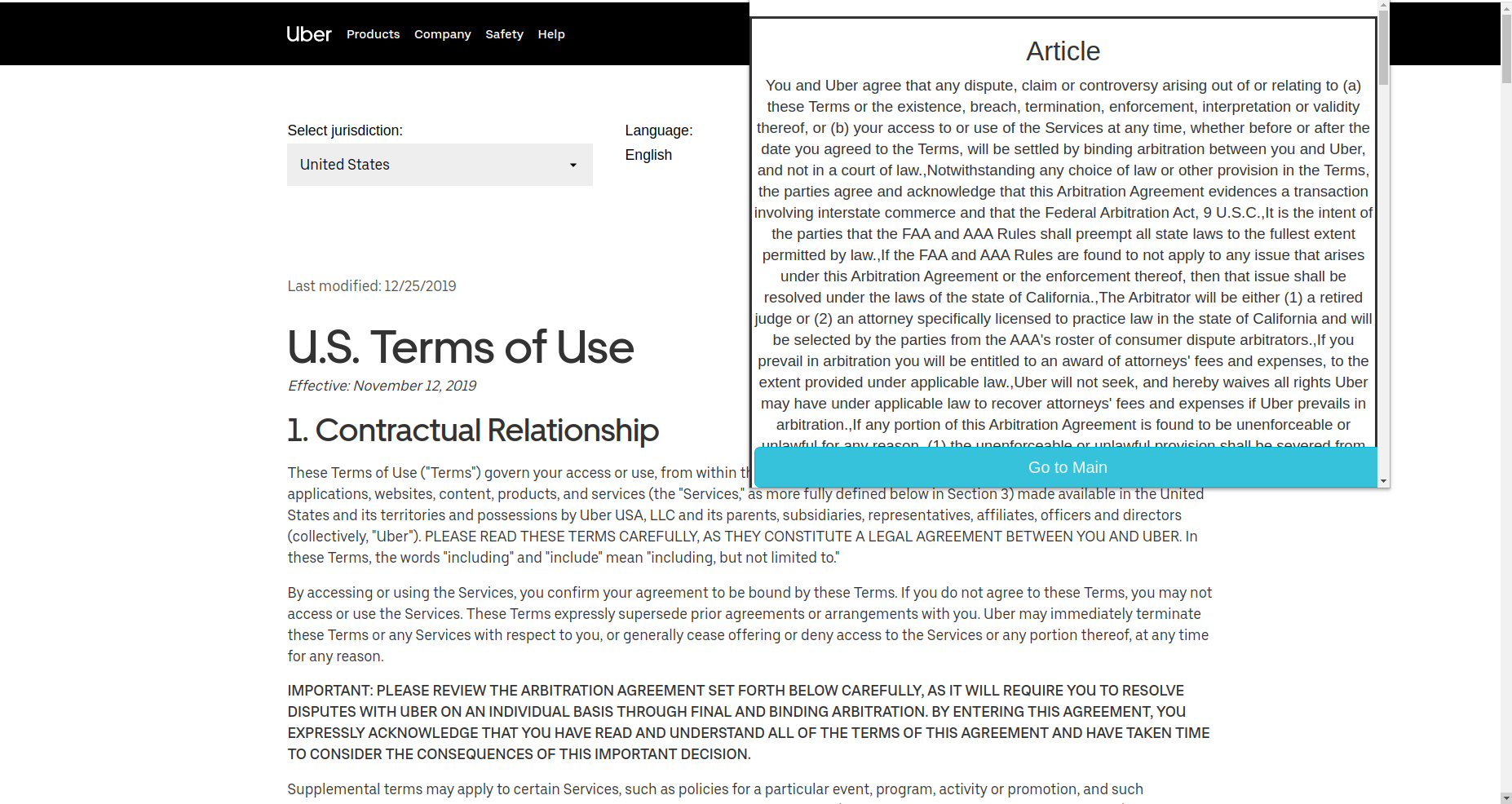Click the popup panel scrollbar thumb
This screenshot has width=1512, height=804.
(1383, 47)
